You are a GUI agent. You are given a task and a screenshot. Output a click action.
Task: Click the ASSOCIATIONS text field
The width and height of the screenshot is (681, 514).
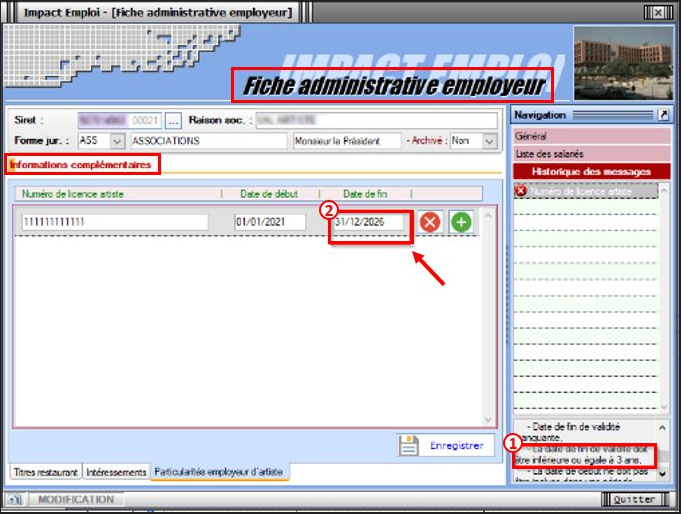pyautogui.click(x=208, y=141)
